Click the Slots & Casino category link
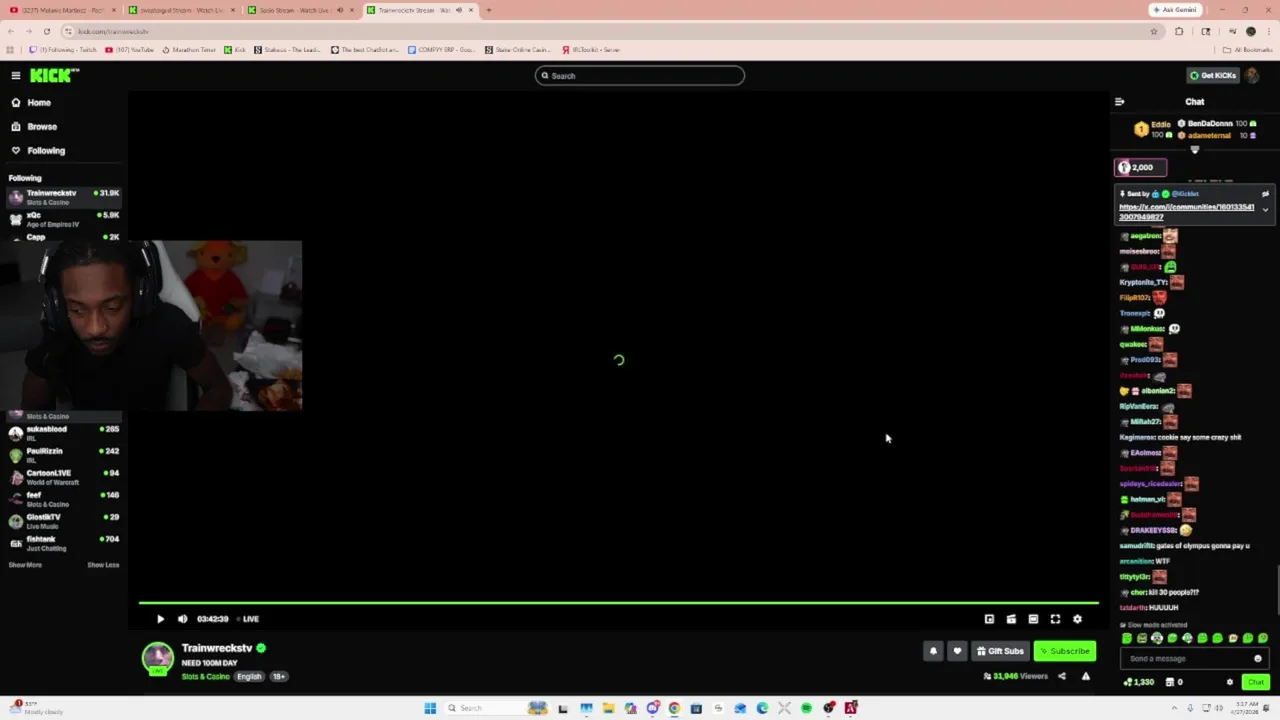Viewport: 1280px width, 720px height. tap(205, 677)
